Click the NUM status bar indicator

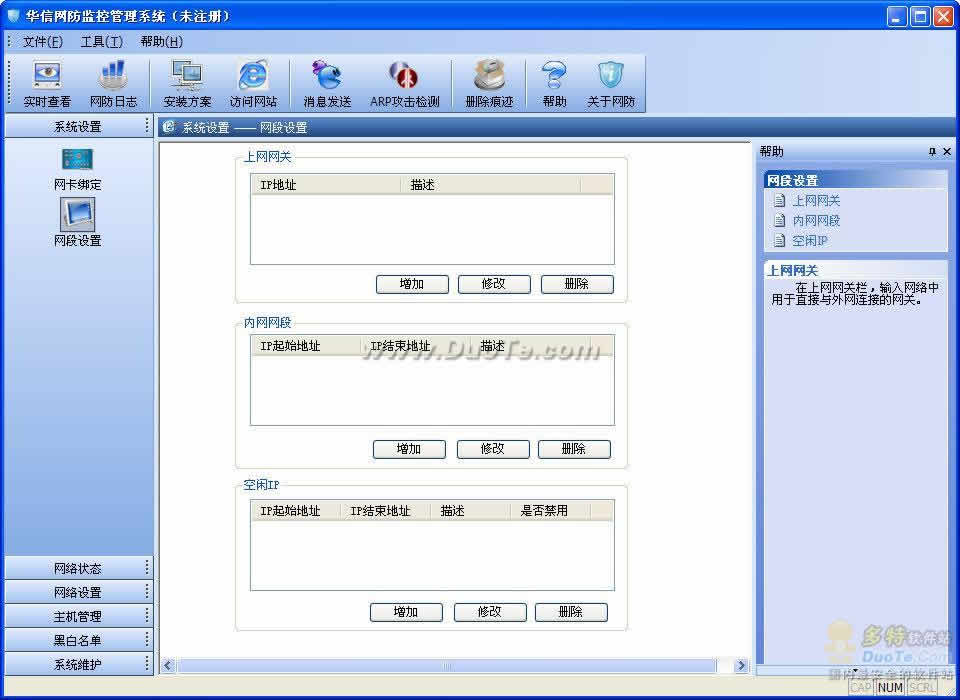890,688
